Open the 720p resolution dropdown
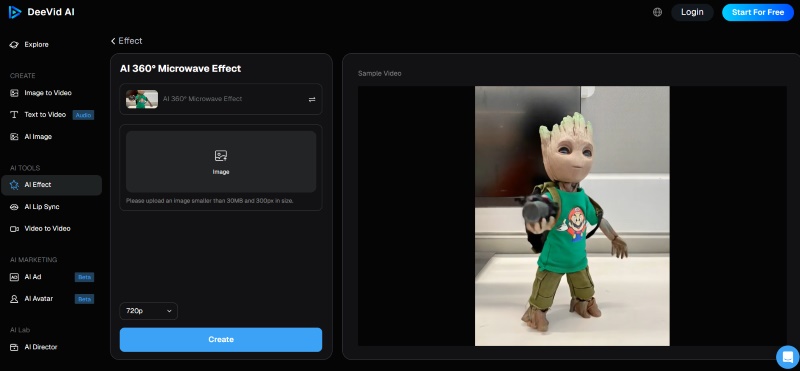The image size is (800, 371). [x=148, y=311]
